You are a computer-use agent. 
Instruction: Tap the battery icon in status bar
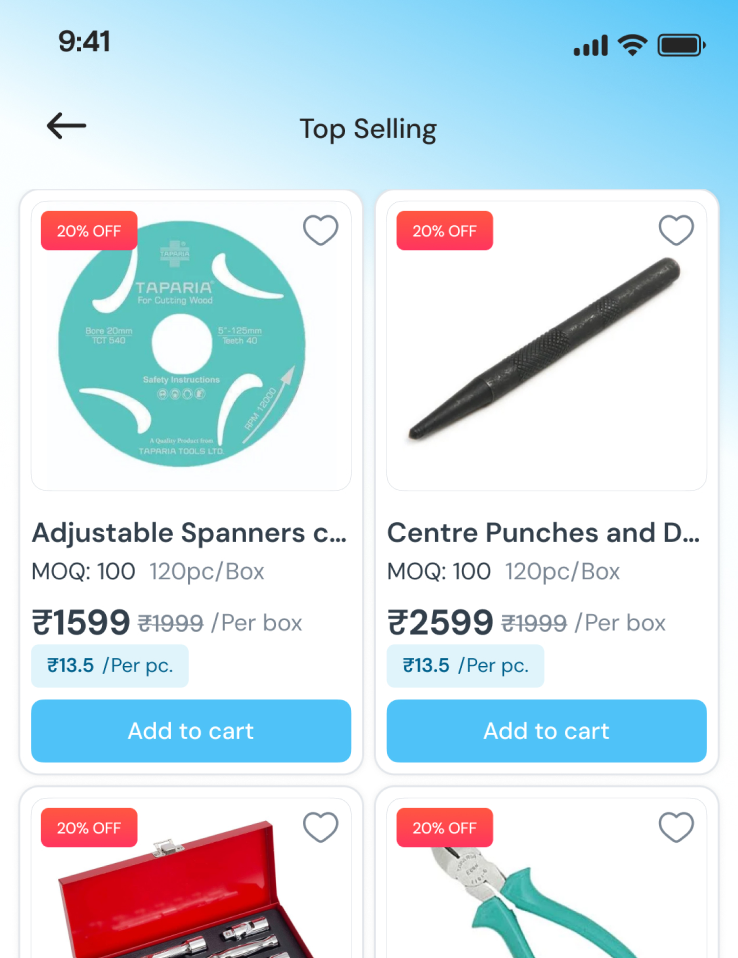tap(681, 45)
